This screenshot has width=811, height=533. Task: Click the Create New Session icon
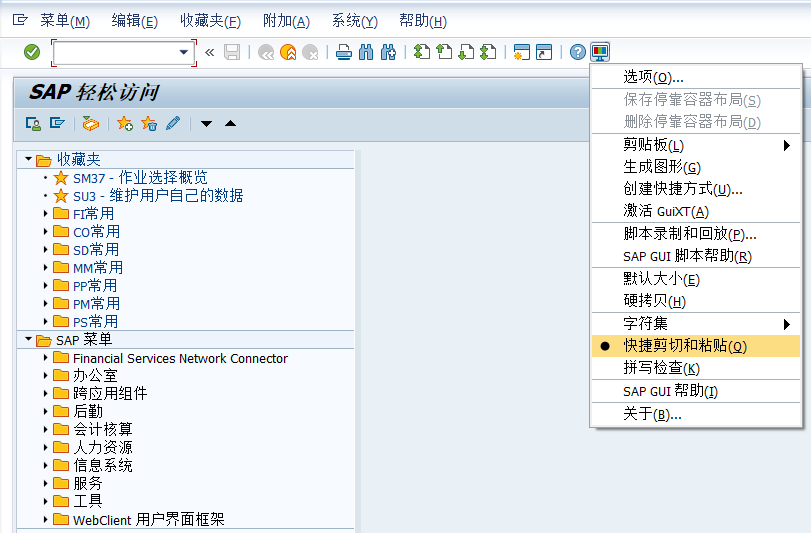pyautogui.click(x=521, y=52)
